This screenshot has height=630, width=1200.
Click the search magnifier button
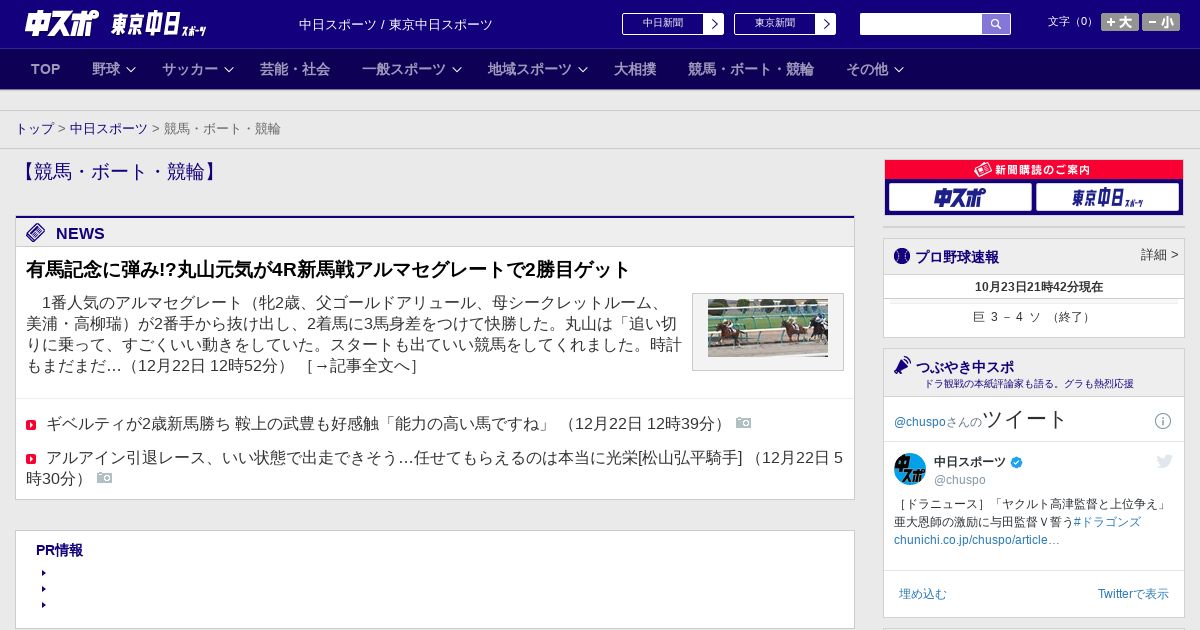[996, 24]
